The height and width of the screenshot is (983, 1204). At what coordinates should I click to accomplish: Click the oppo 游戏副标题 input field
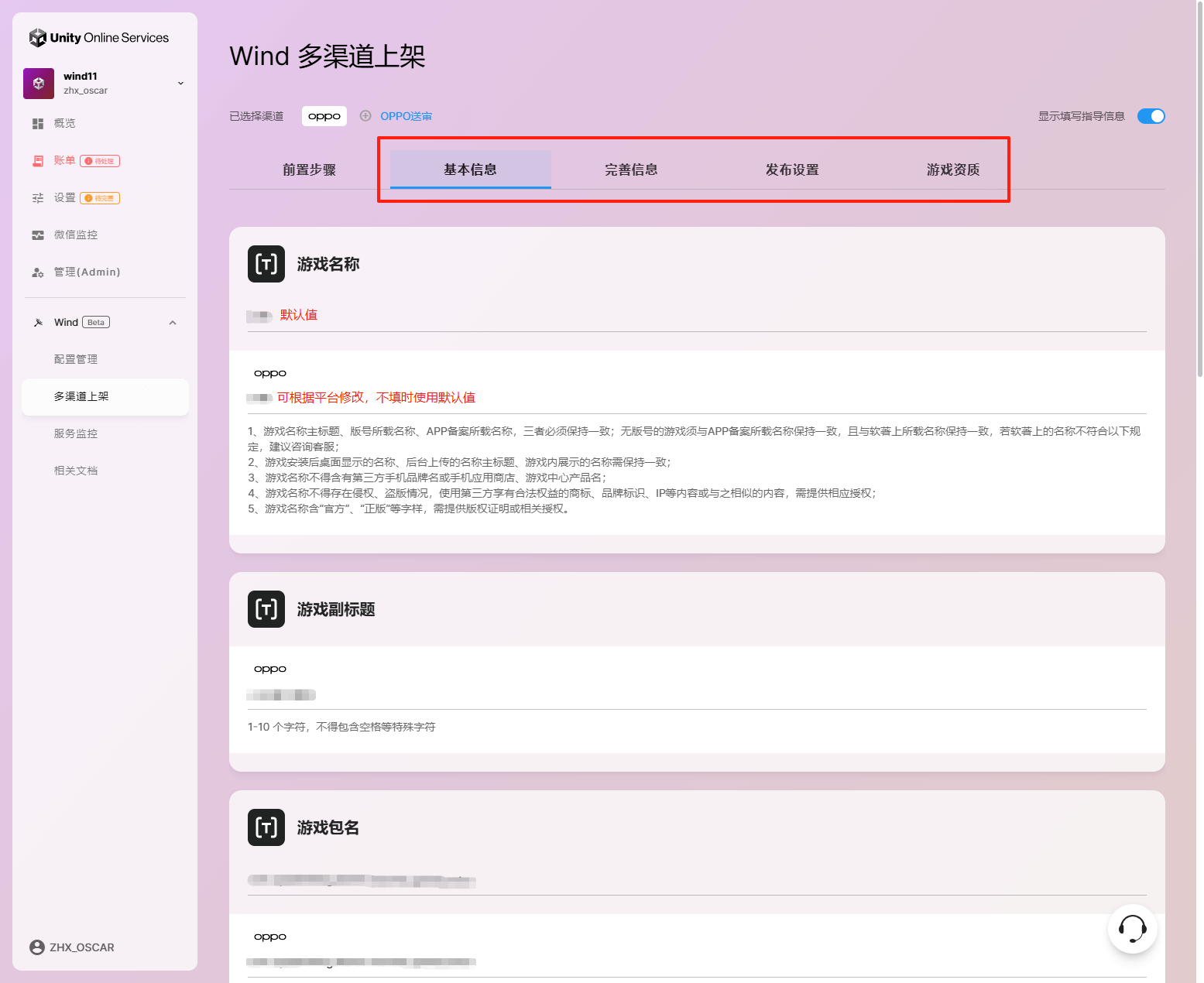695,695
